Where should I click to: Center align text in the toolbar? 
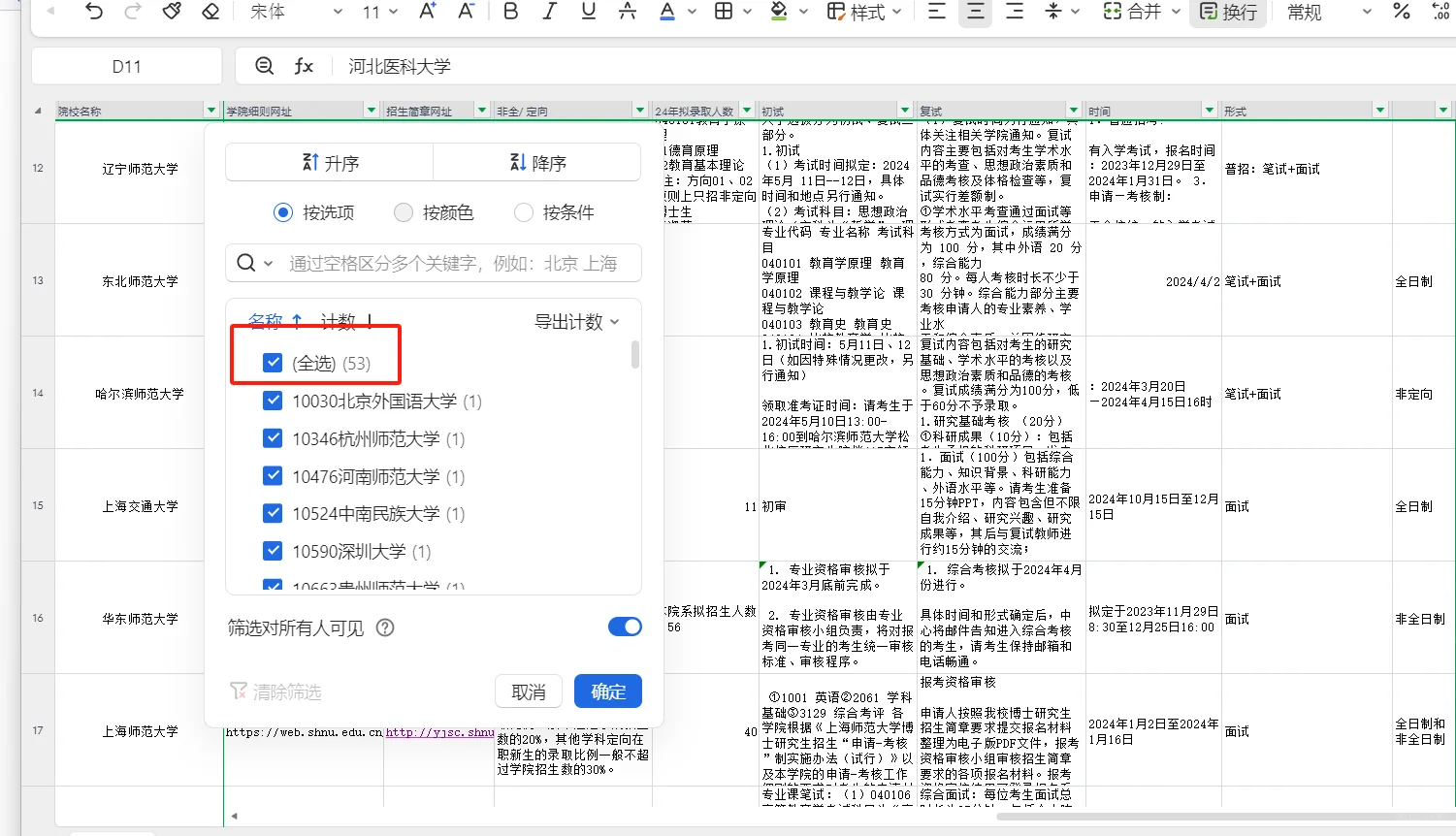point(976,12)
